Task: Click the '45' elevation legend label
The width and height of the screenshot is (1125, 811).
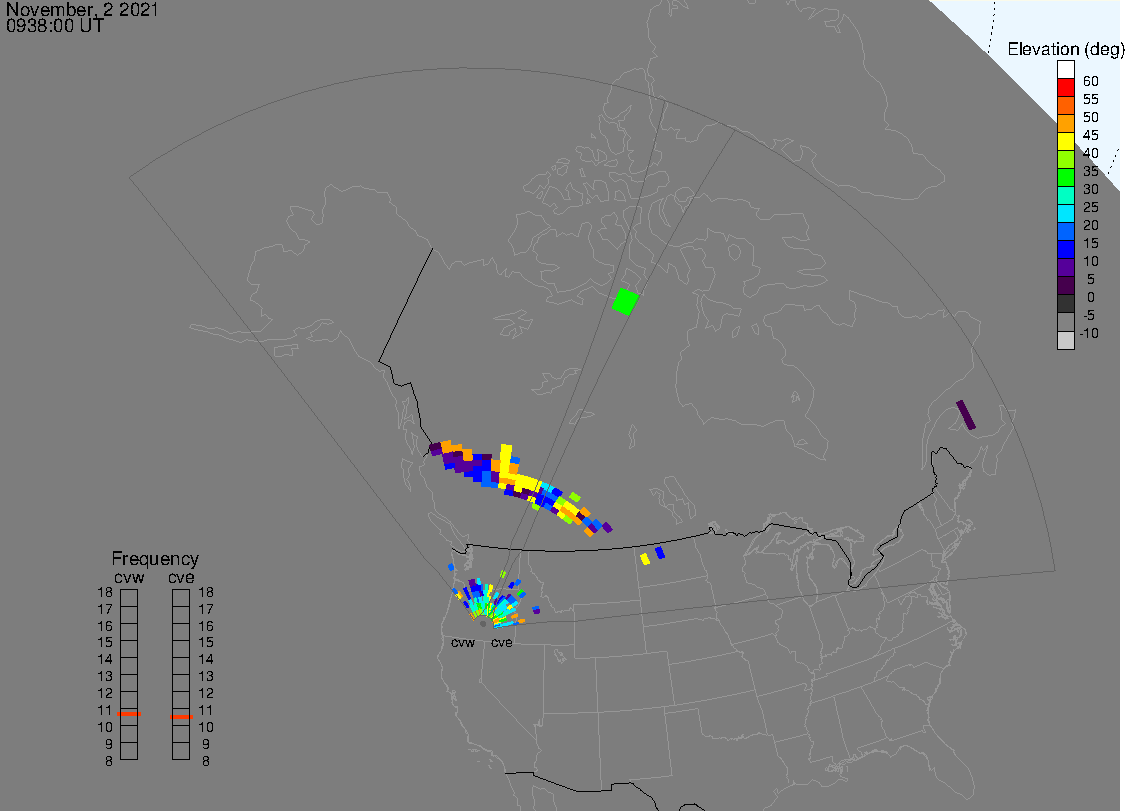Action: (x=1091, y=135)
